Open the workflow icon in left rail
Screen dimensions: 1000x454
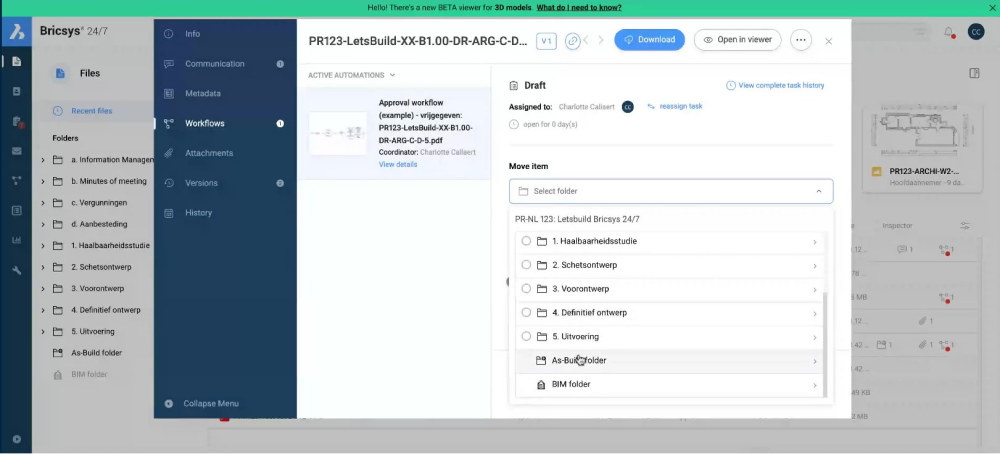coord(17,180)
